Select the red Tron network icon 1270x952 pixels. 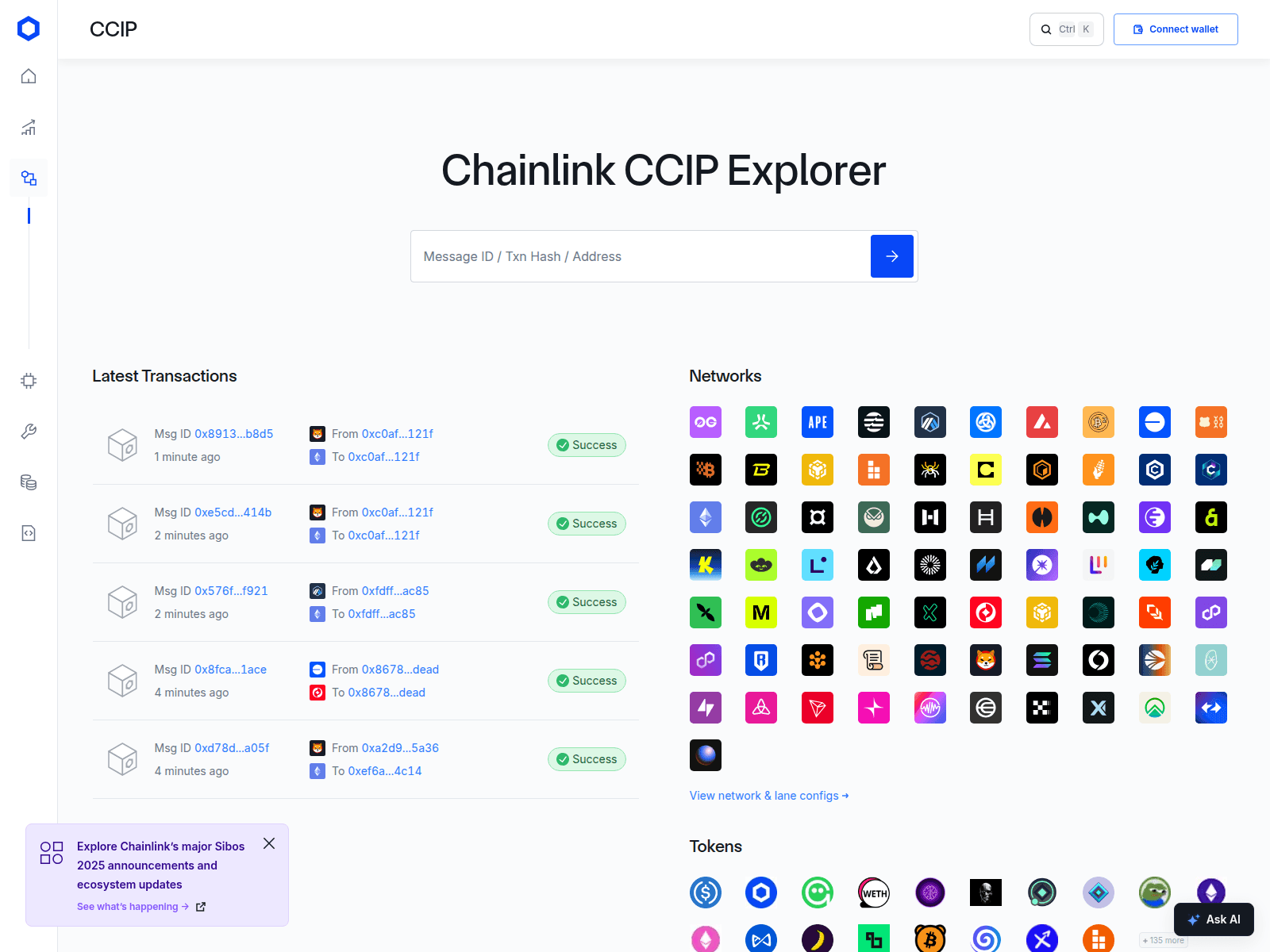point(818,708)
